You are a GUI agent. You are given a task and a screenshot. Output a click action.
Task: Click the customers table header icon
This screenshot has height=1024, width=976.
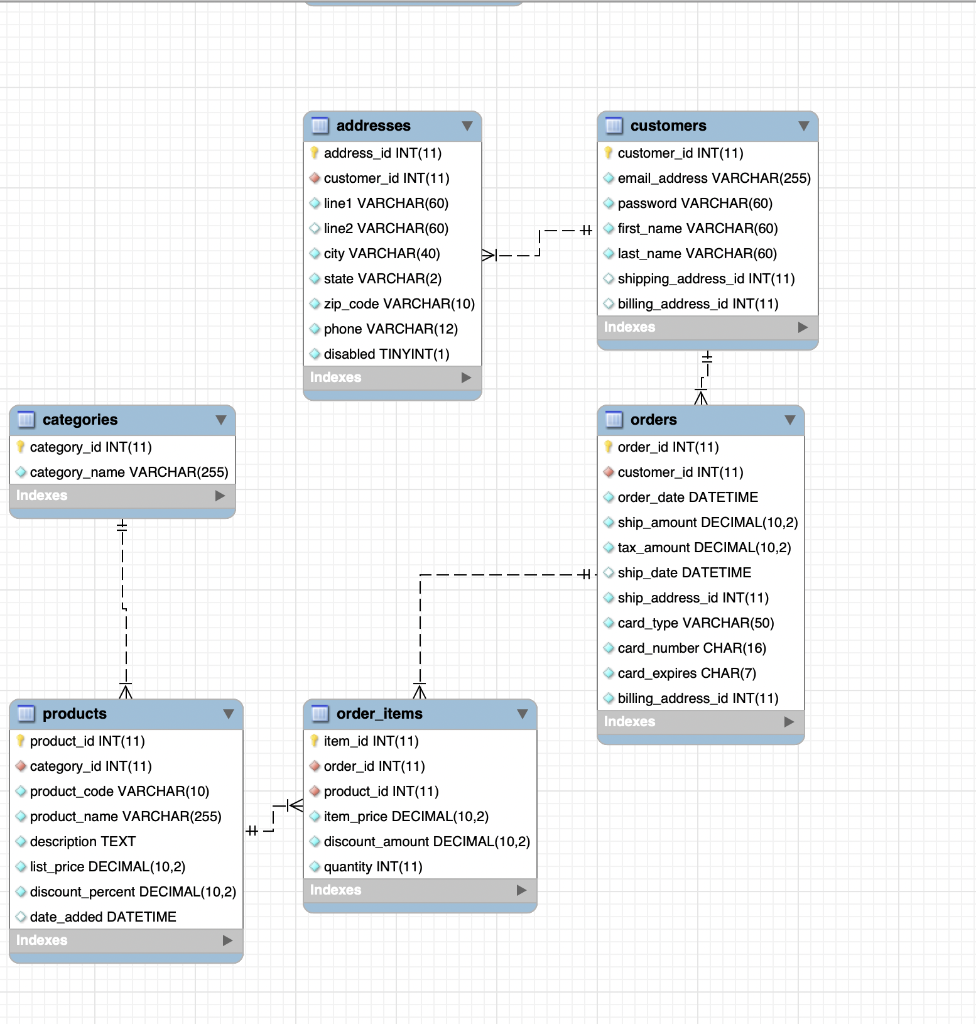tap(614, 125)
